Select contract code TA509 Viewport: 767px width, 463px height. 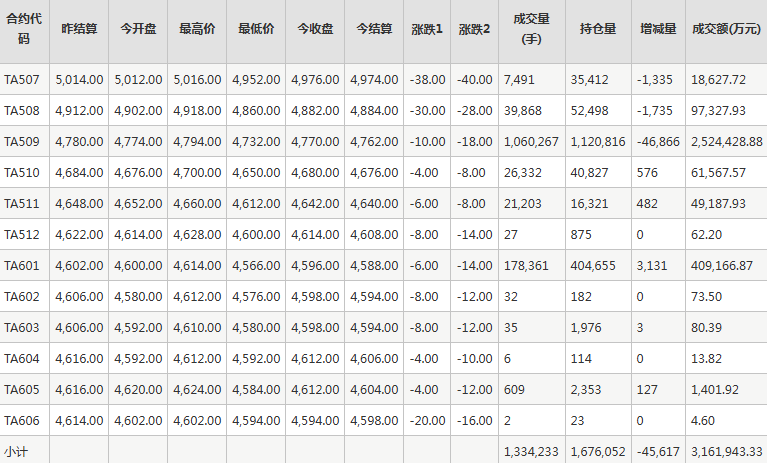22,142
